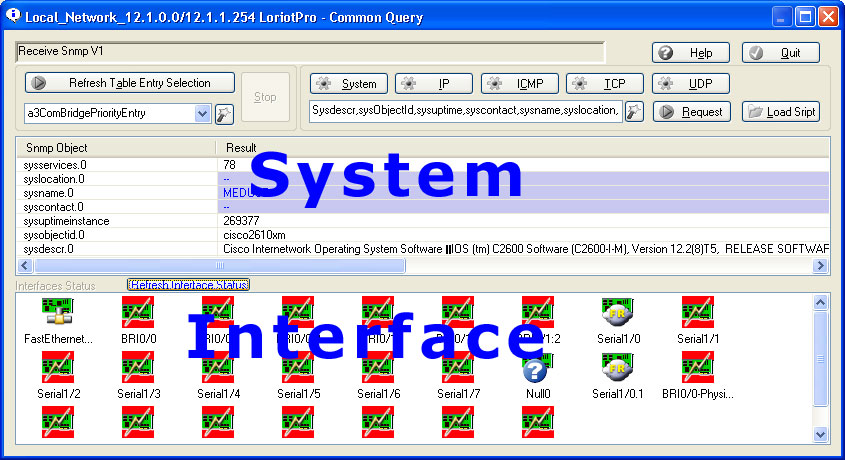Select the Serial1/3 interface icon
Image resolution: width=845 pixels, height=460 pixels.
click(x=138, y=367)
